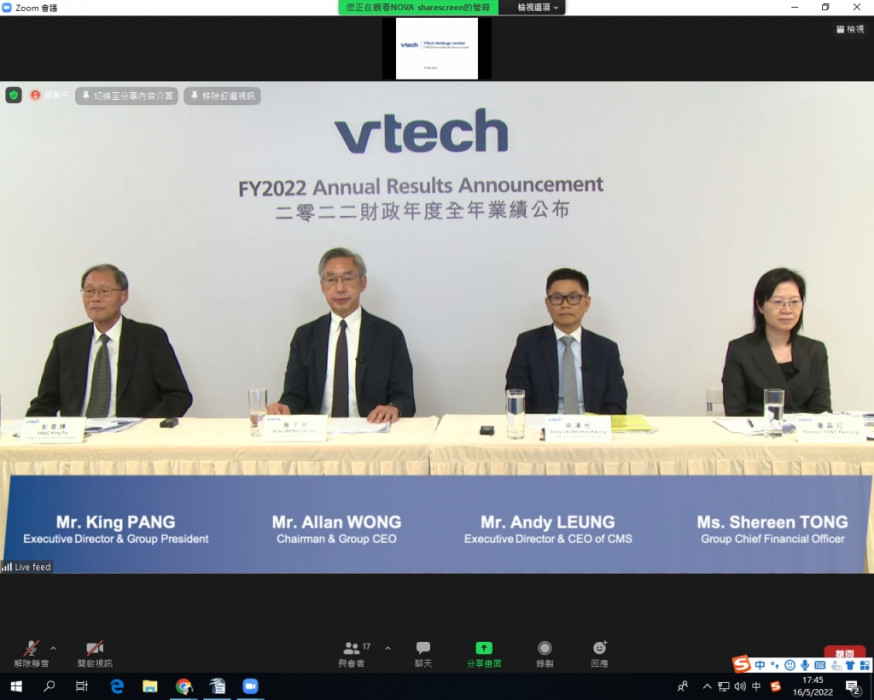Open the clock showing 17:45
Image resolution: width=874 pixels, height=700 pixels.
(813, 686)
